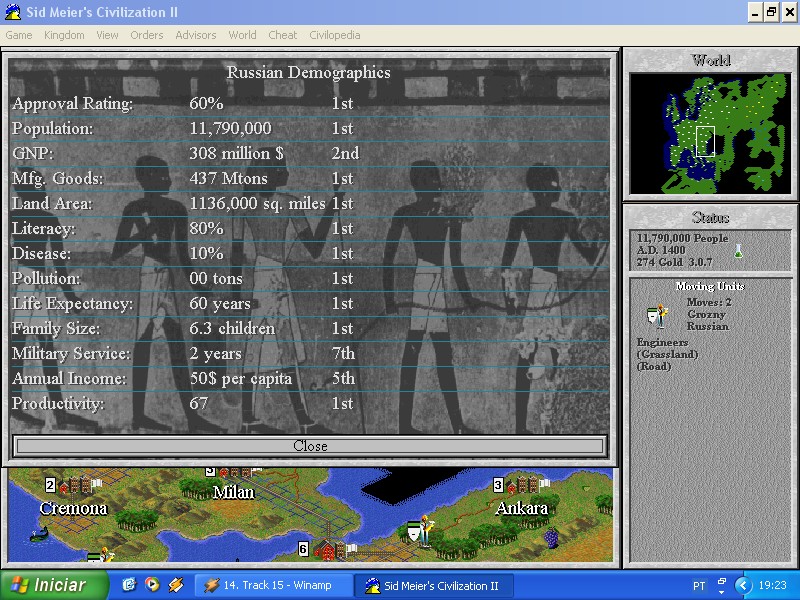Open the Advisors menu
Viewport: 800px width, 600px height.
tap(196, 35)
